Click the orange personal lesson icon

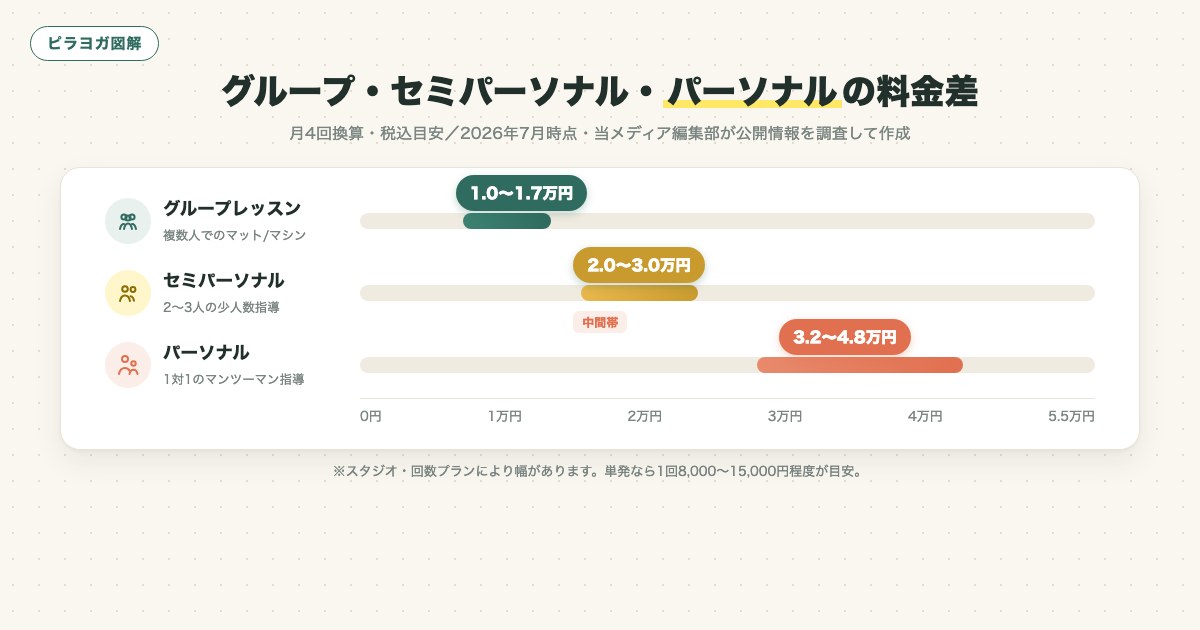128,365
